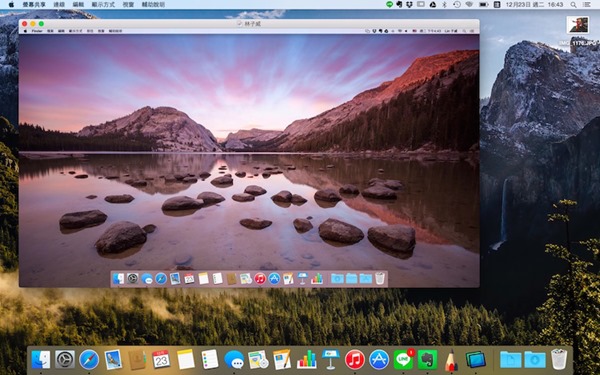The height and width of the screenshot is (375, 600).
Task: Open the pencil app icon in the Dock
Action: 451,360
